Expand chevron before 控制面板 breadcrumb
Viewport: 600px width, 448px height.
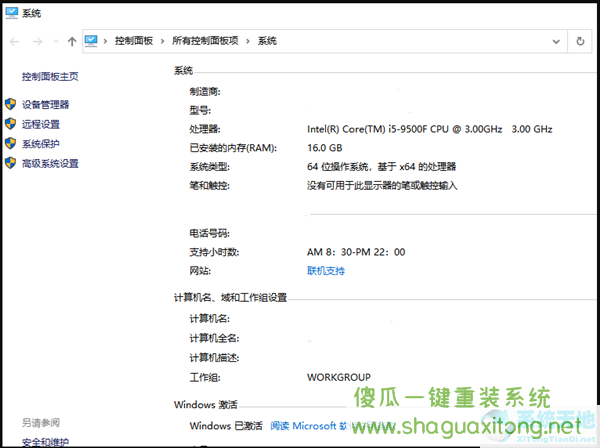pos(105,41)
